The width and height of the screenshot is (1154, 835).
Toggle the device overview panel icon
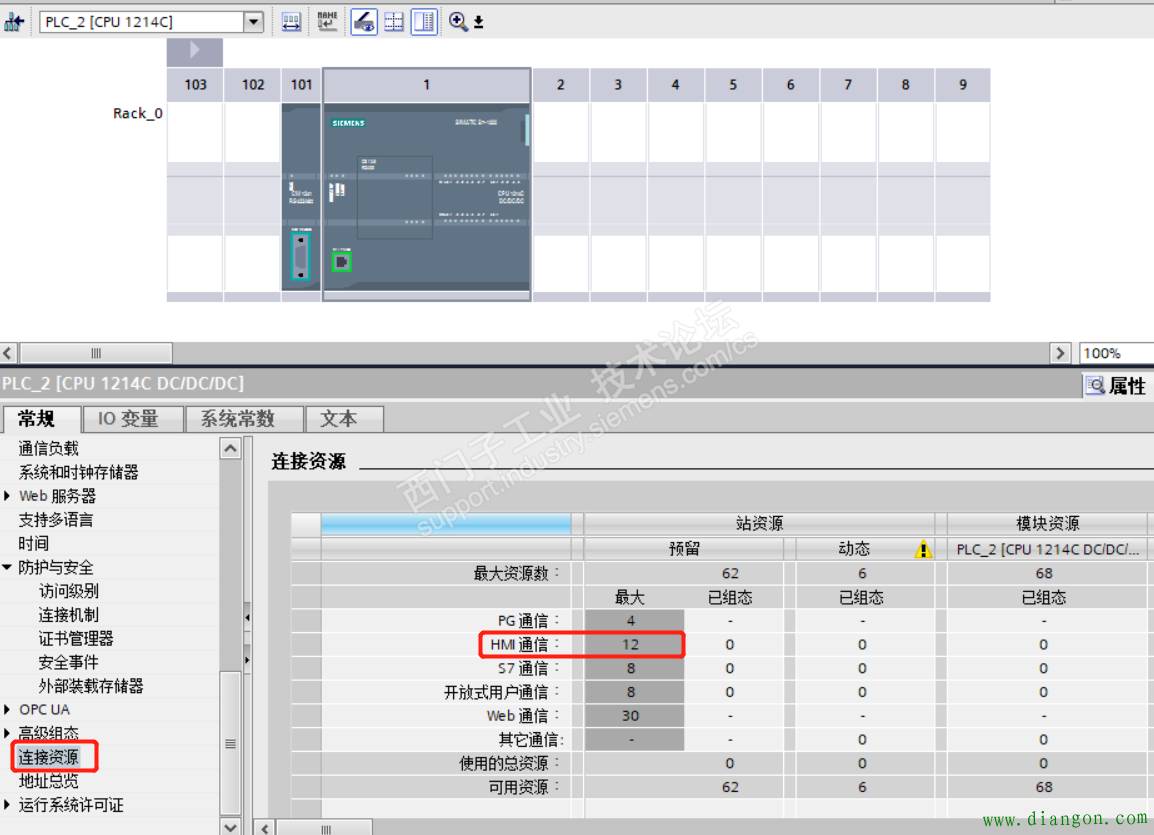pyautogui.click(x=424, y=22)
